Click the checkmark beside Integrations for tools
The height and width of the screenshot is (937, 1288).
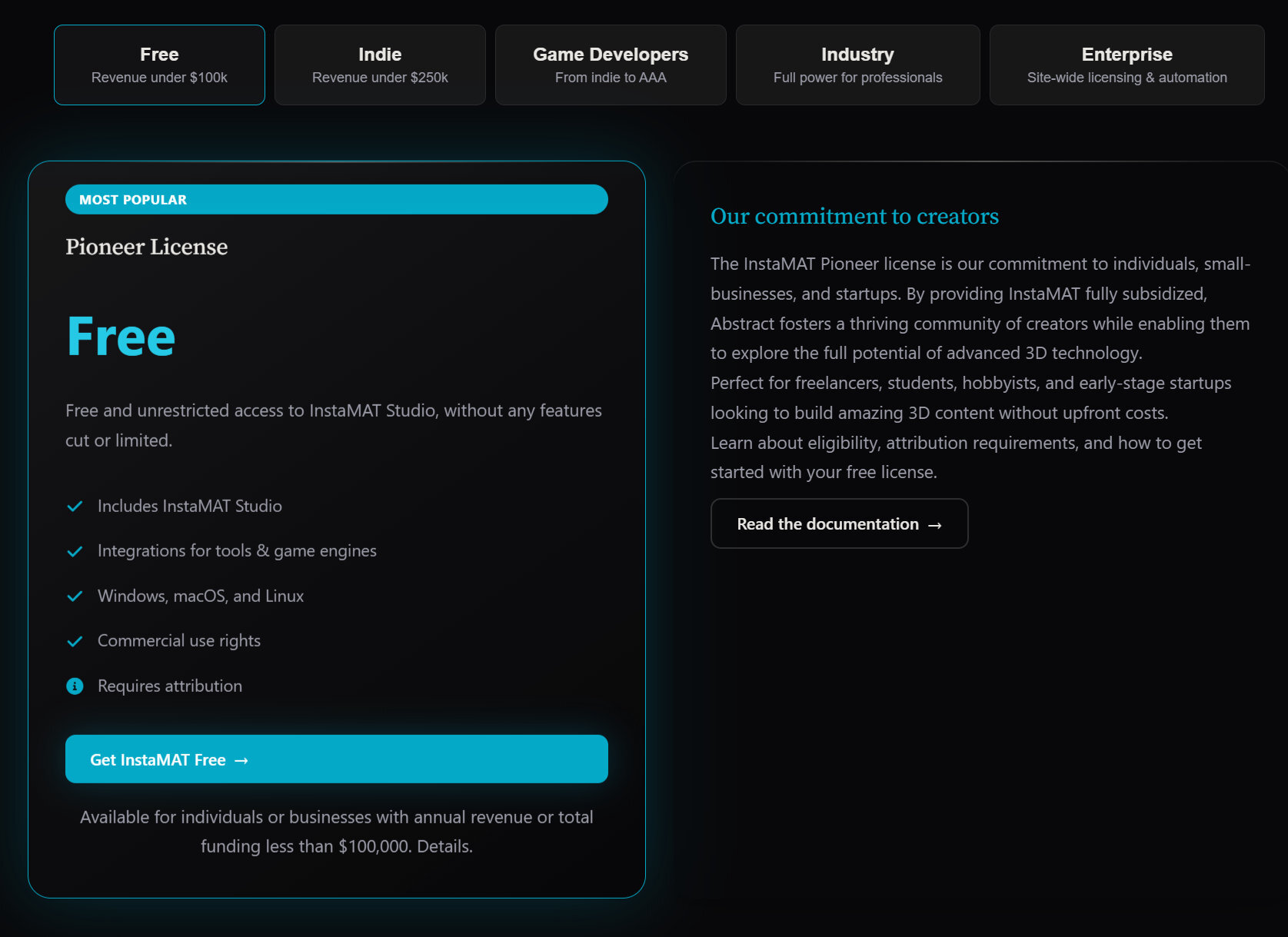click(75, 552)
